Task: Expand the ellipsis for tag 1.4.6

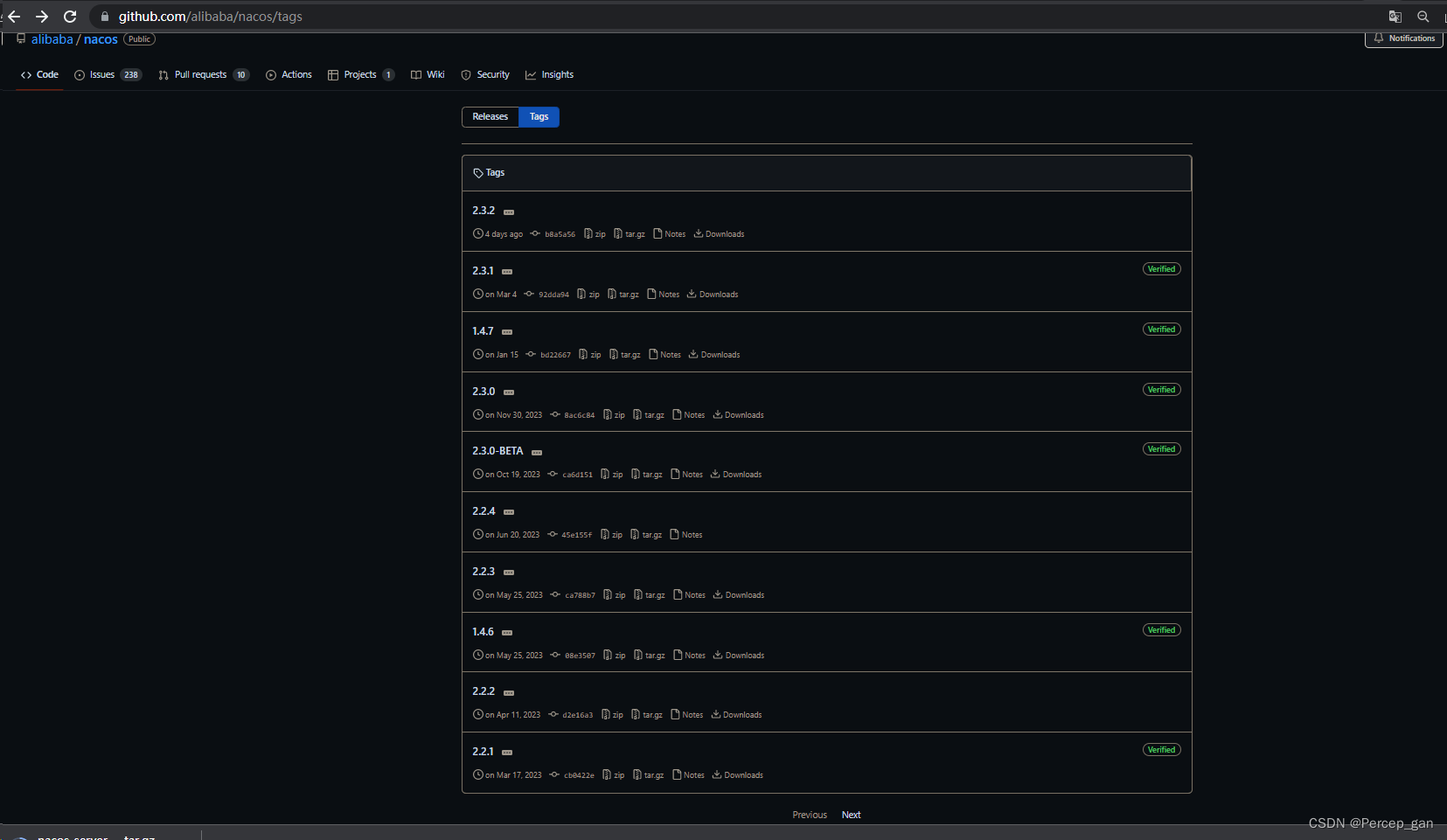Action: [x=507, y=633]
